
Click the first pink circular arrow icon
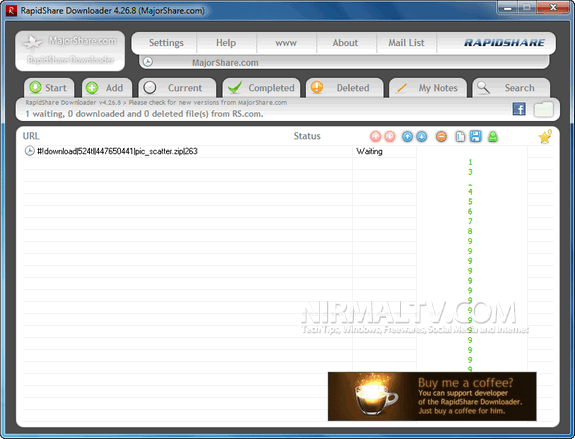click(375, 137)
